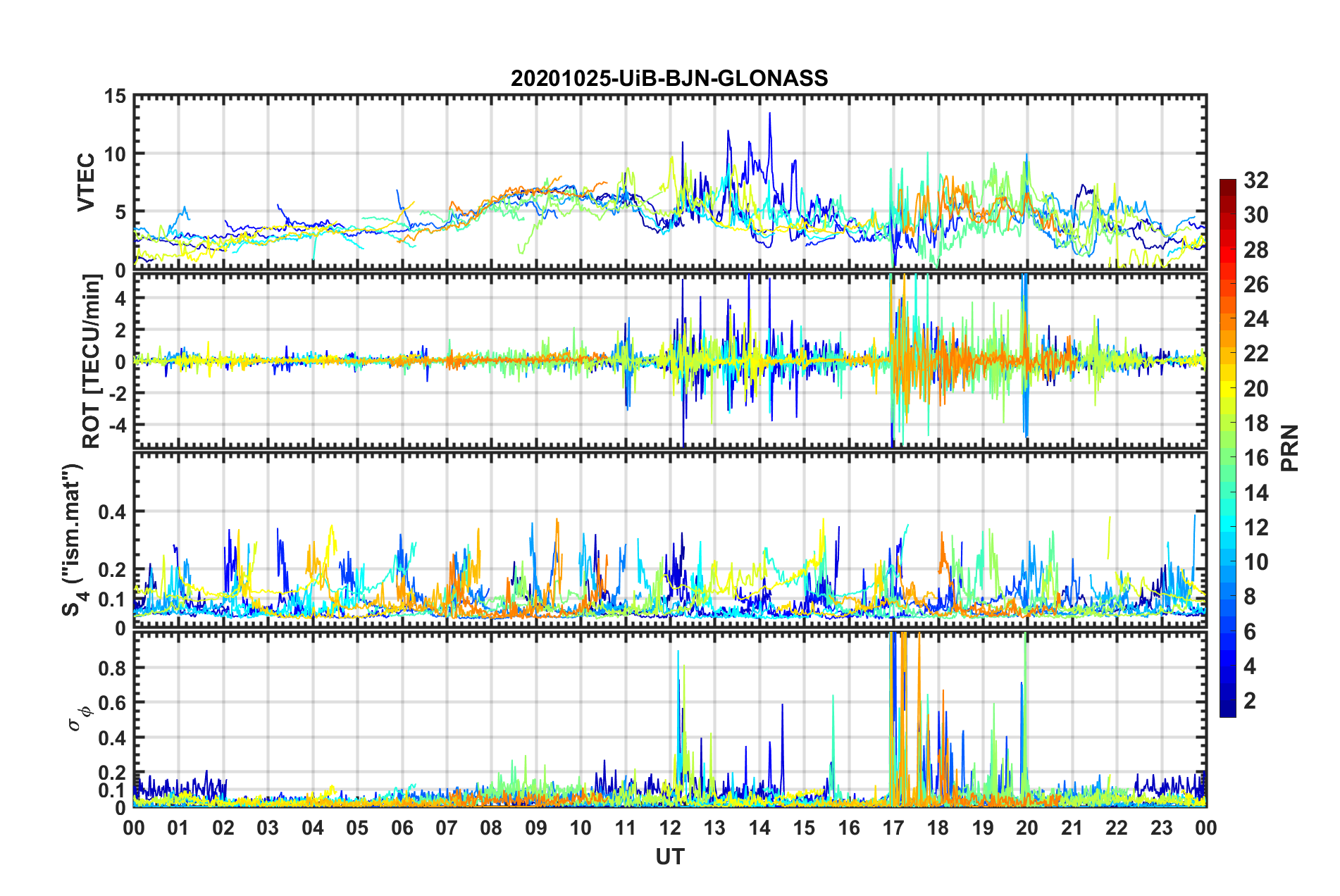Screen dimensions: 1340x896
Task: Click VTEC axis tick label 5
Action: (122, 212)
